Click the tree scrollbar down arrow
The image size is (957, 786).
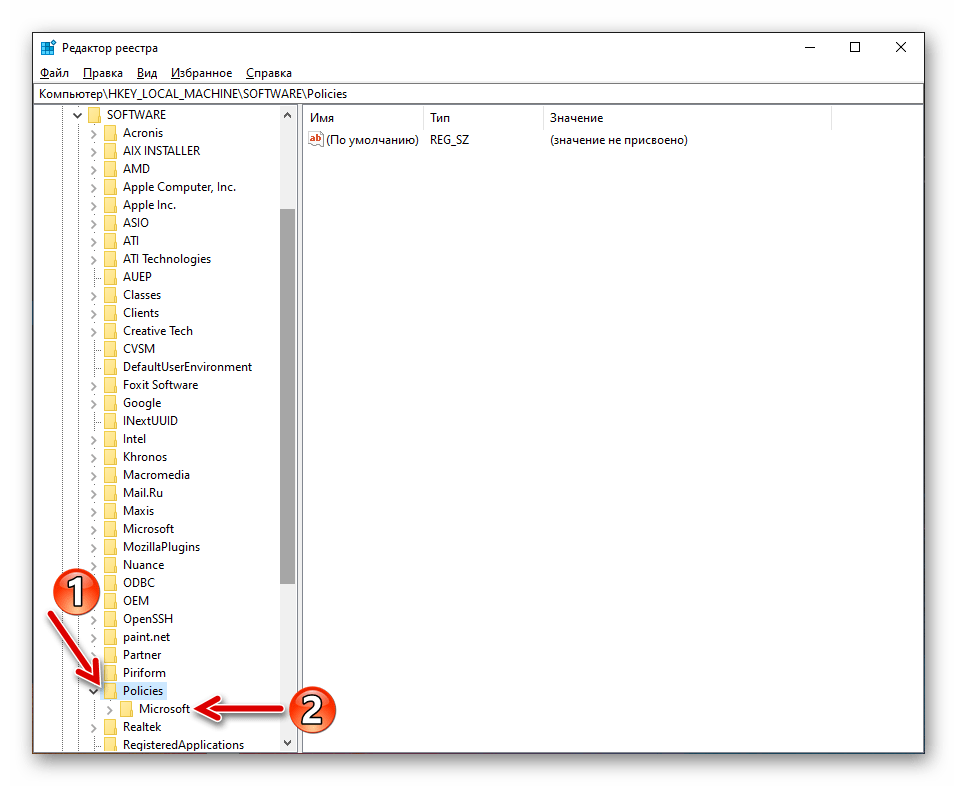pyautogui.click(x=287, y=743)
